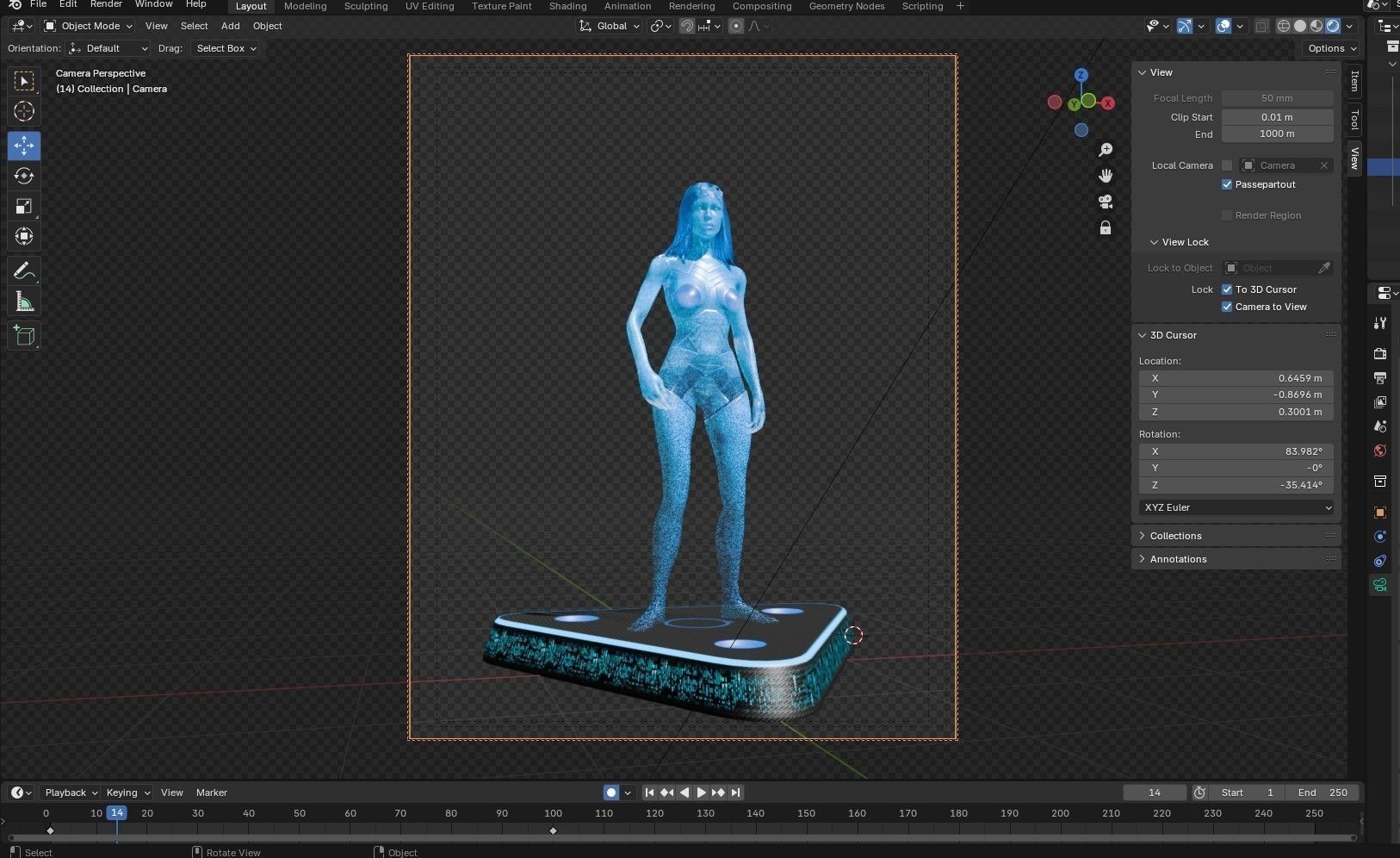
Task: Open the Item sidebar tab
Action: [x=1354, y=81]
